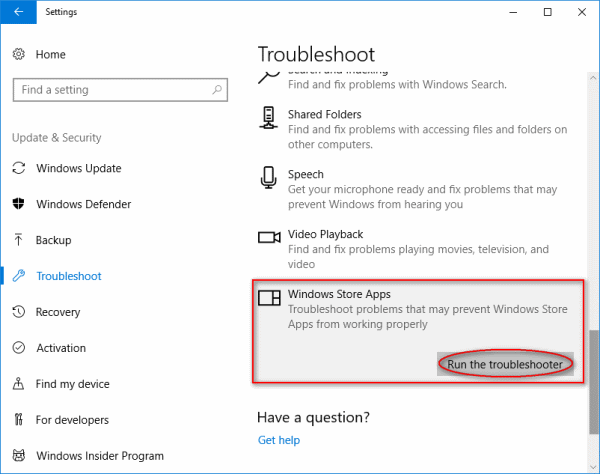Run the troubleshooter for Windows Store Apps
600x474 pixels.
point(505,364)
